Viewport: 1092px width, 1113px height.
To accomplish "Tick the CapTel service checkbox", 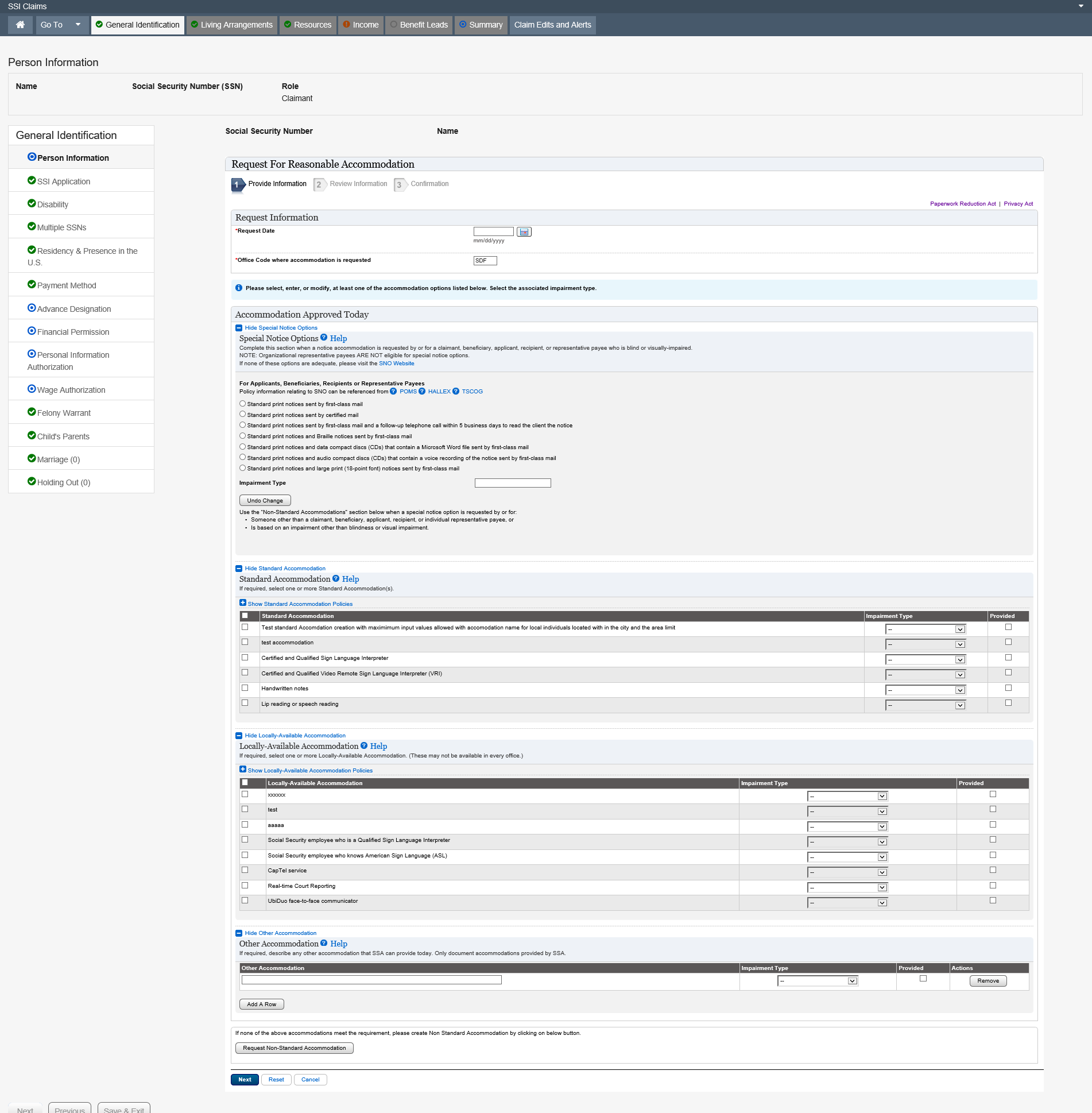I will (x=245, y=870).
